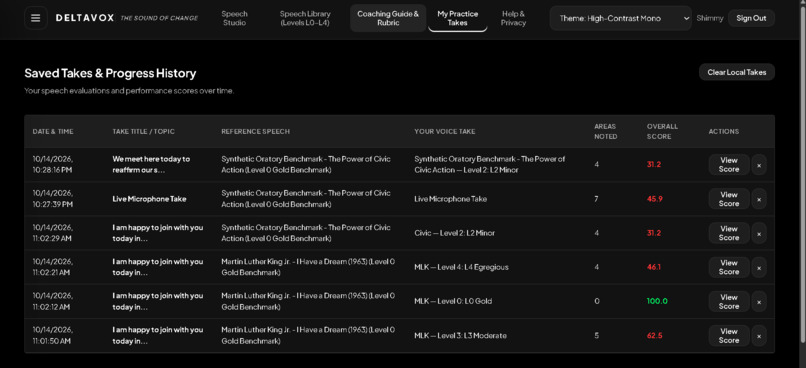Click the Overall Score column header
The height and width of the screenshot is (368, 806).
[662, 132]
